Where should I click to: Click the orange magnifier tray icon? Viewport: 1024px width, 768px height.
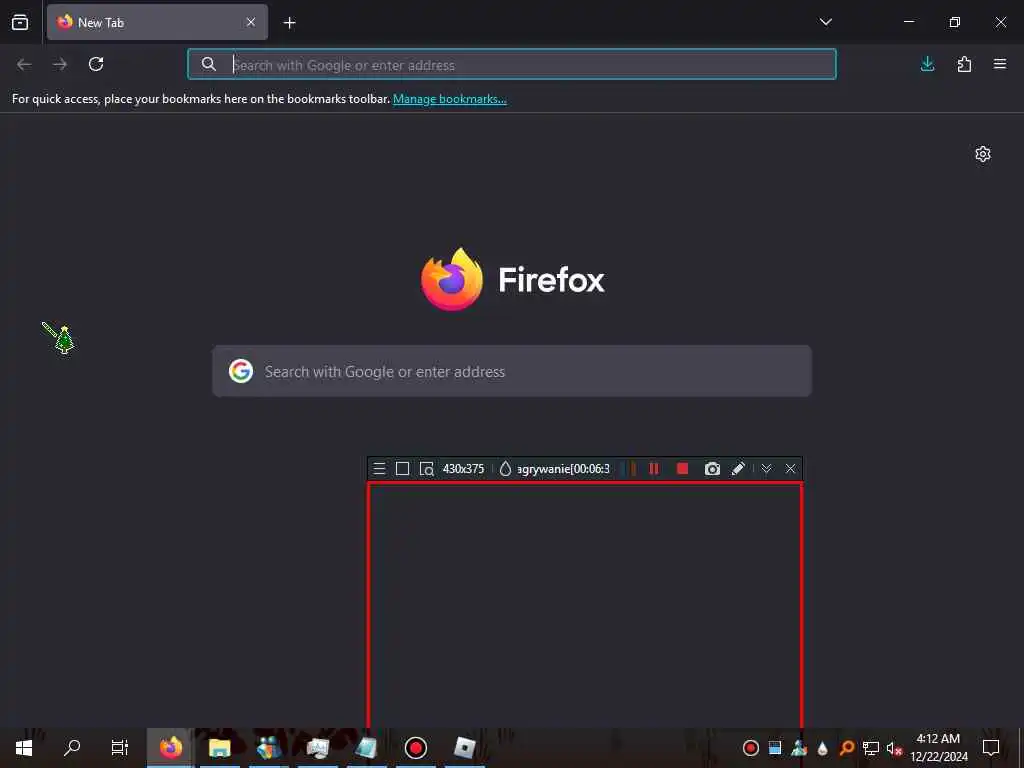[847, 748]
